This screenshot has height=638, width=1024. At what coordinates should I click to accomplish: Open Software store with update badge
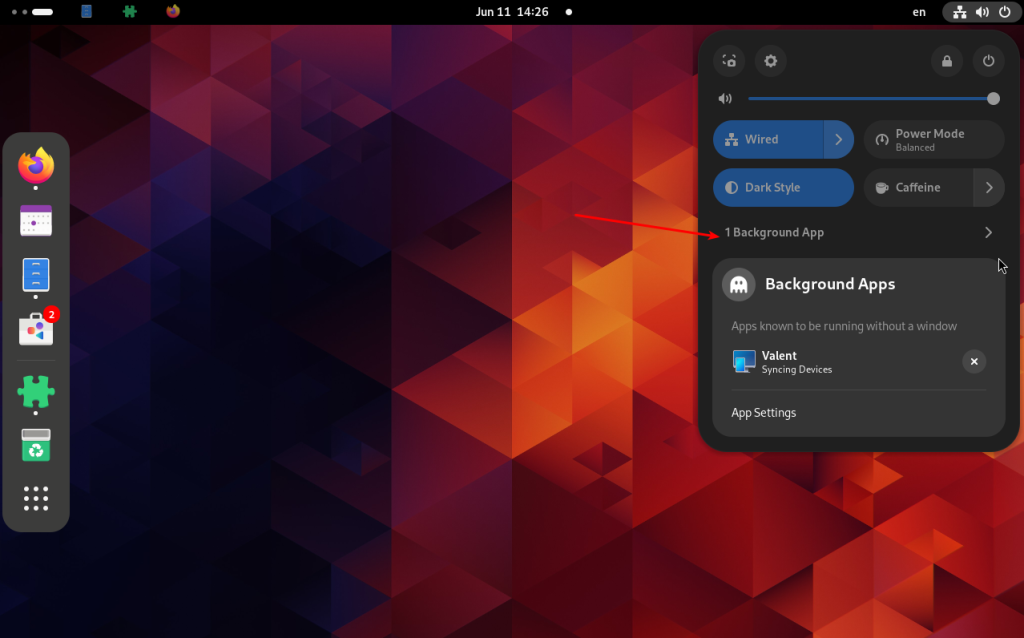pos(37,328)
